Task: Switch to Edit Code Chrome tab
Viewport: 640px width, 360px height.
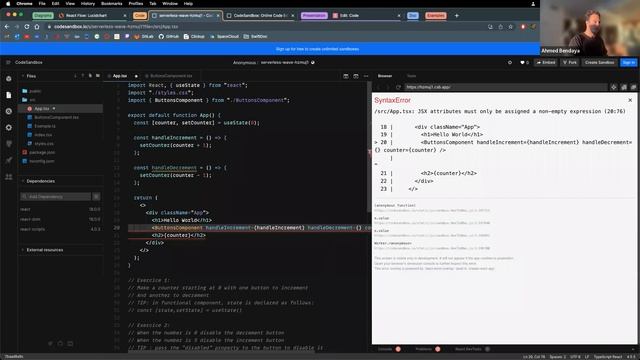Action: tap(366, 16)
